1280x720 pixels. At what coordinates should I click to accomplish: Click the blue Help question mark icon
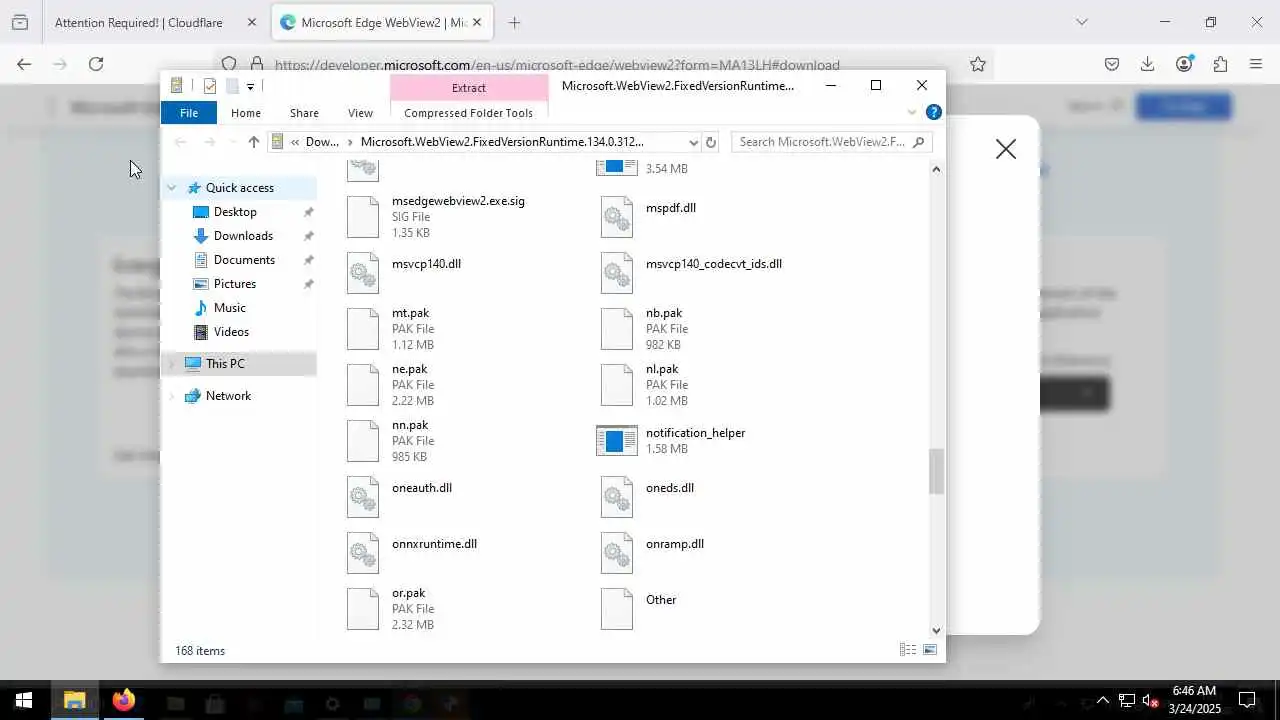(933, 113)
